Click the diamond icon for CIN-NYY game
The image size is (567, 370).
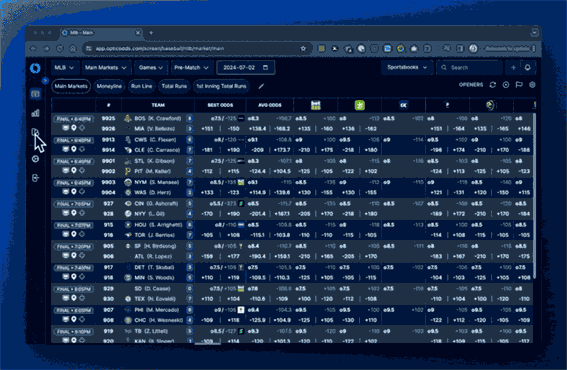pos(82,213)
